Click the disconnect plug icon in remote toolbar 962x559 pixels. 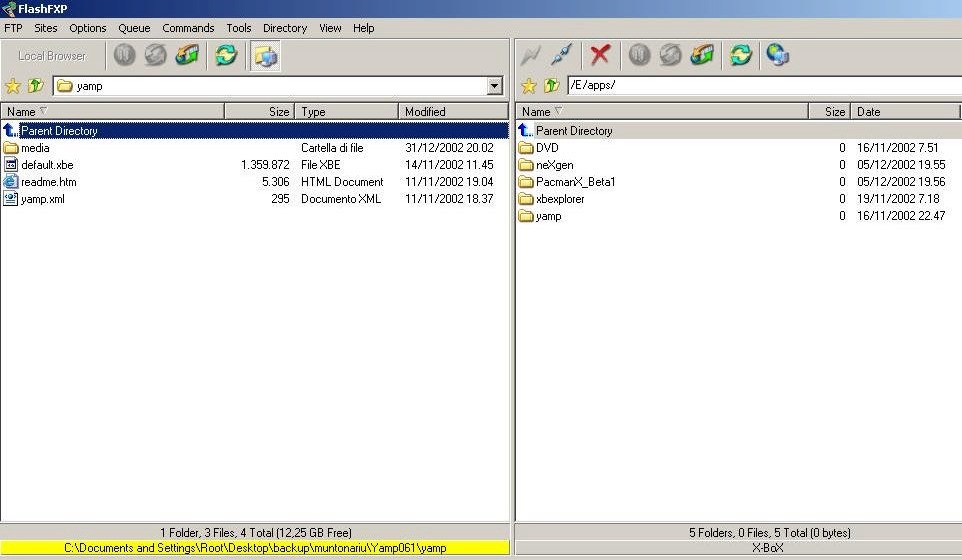click(562, 55)
